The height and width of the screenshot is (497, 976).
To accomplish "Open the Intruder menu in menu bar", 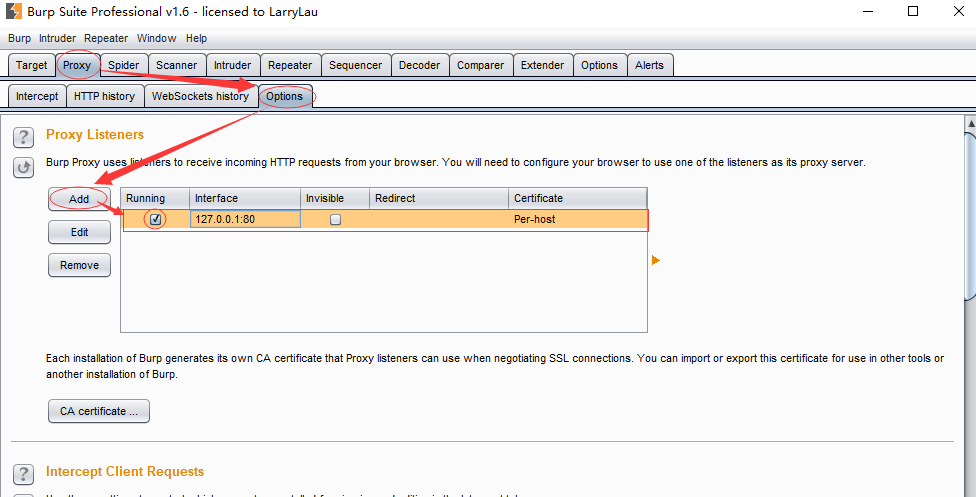I will pyautogui.click(x=57, y=38).
